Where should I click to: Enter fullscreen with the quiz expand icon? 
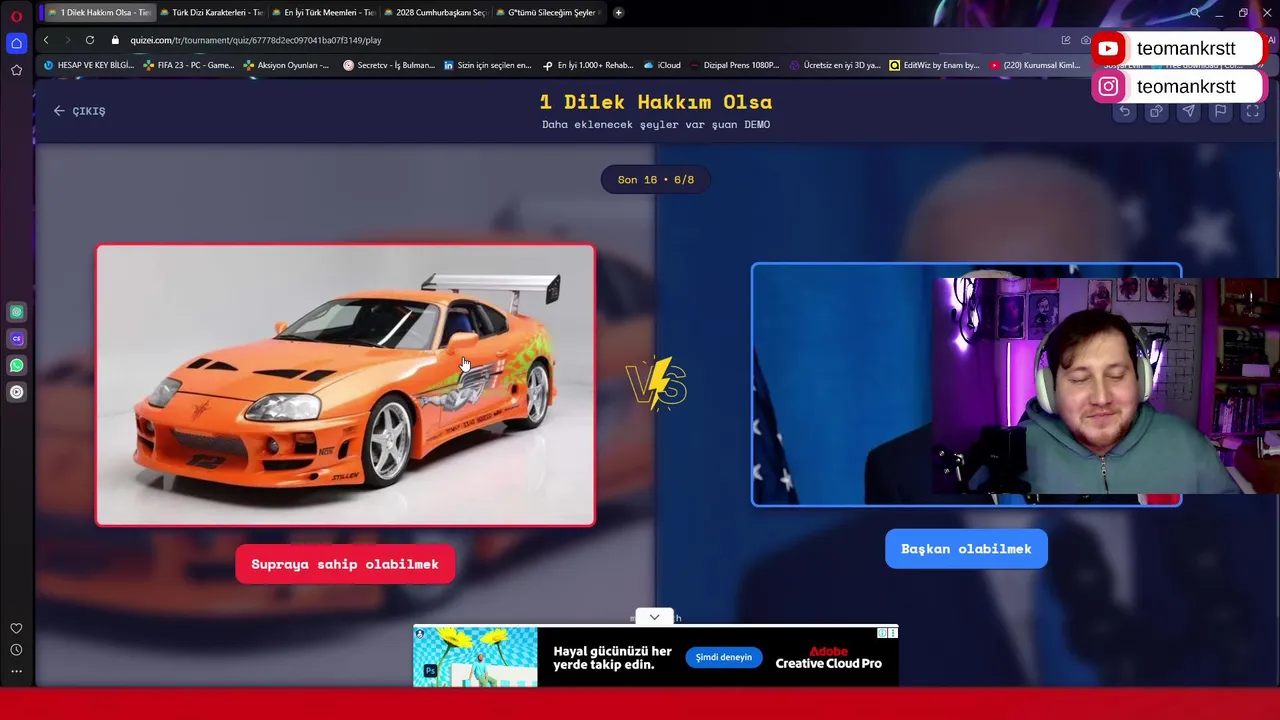1252,111
